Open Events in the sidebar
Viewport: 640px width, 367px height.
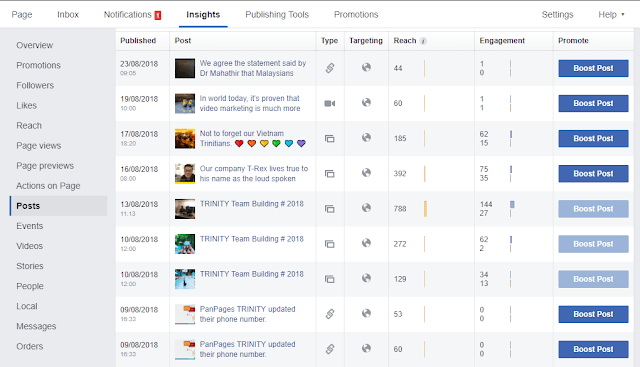pos(29,226)
